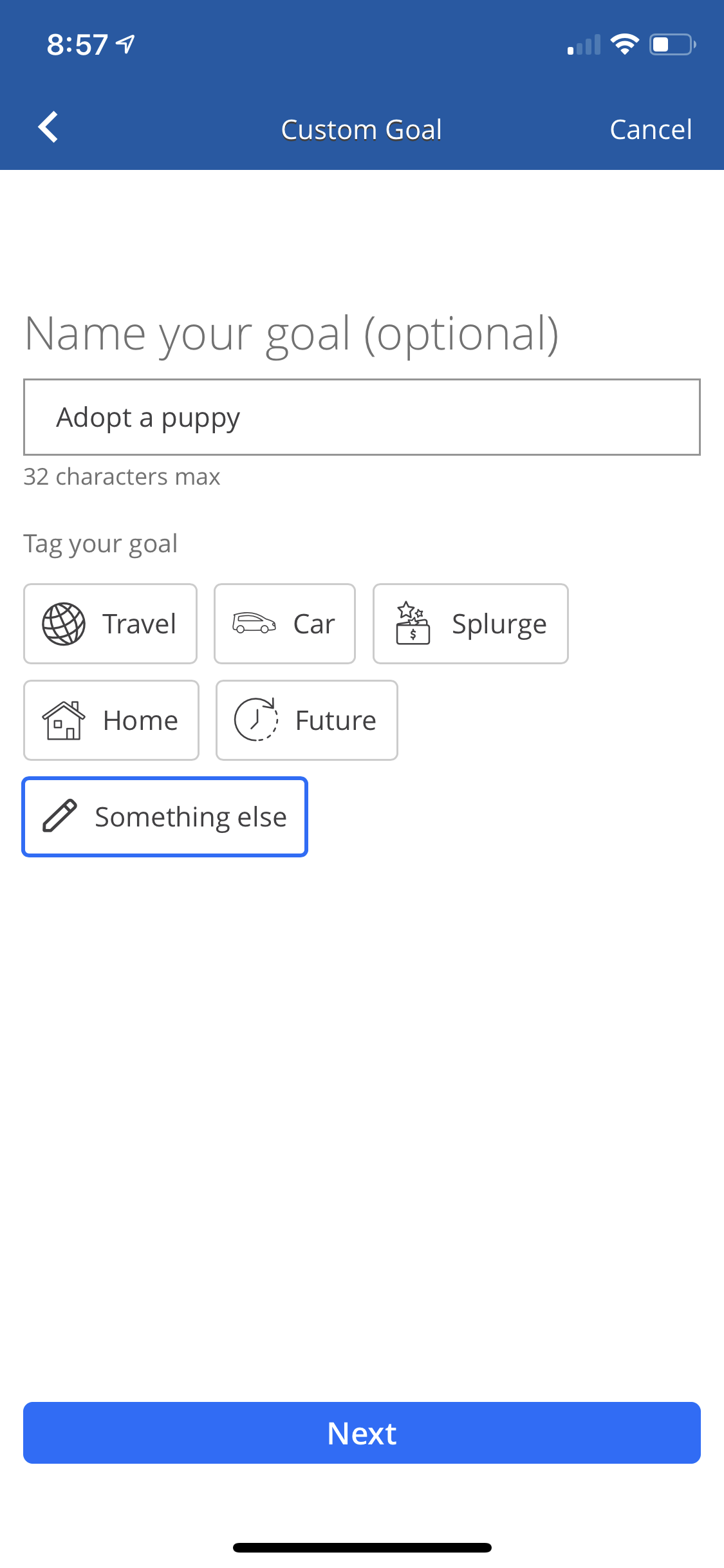Tap the battery indicator in status bar
This screenshot has height=1568, width=724.
point(673,44)
